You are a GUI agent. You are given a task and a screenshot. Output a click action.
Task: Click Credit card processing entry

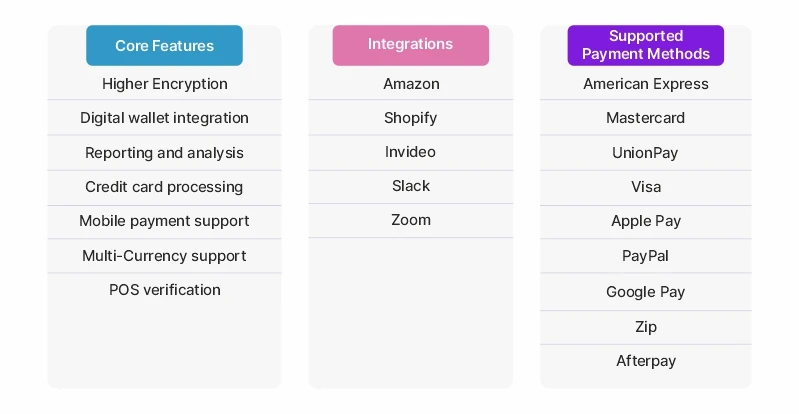click(164, 187)
